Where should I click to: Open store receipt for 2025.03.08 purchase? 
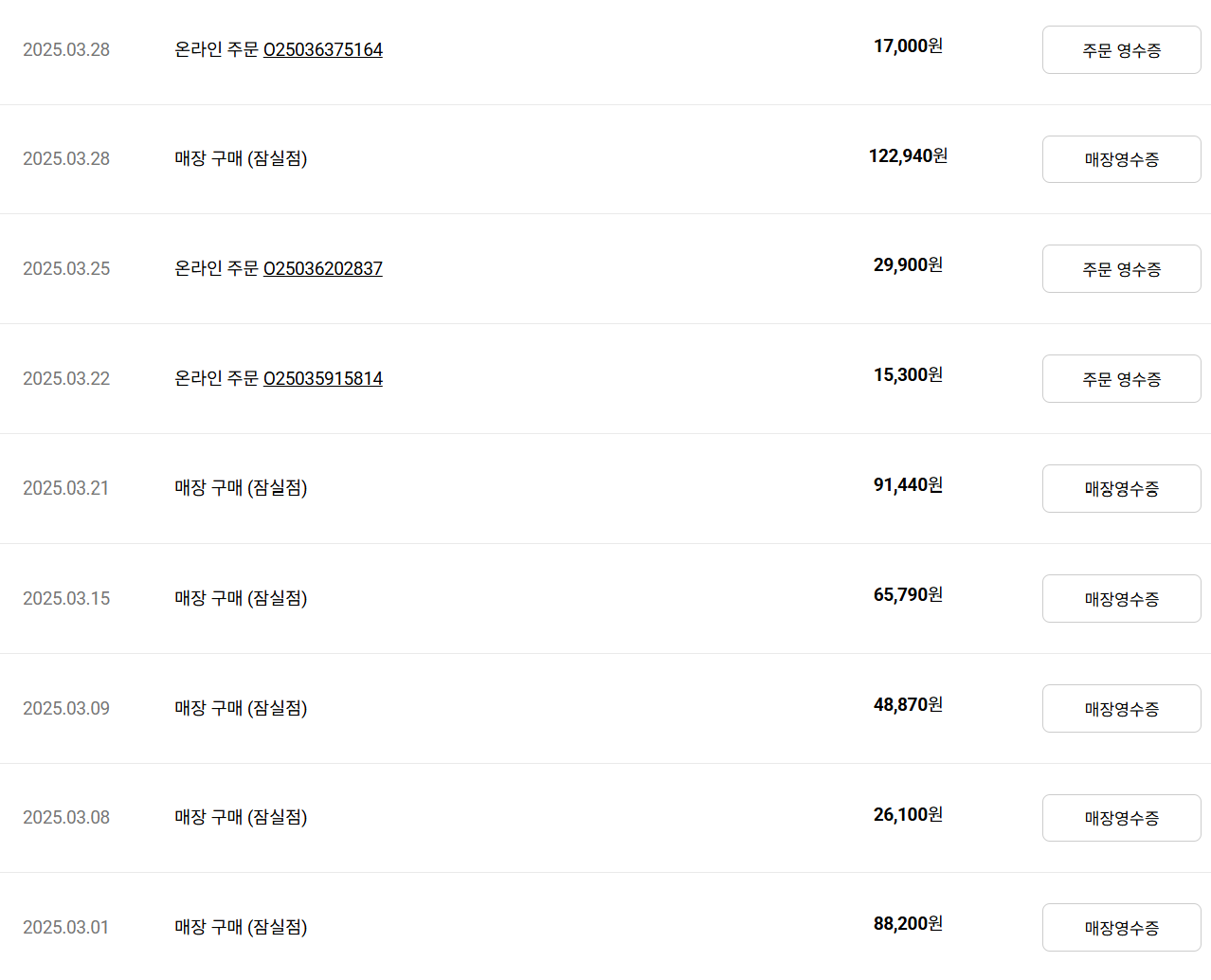point(1122,818)
